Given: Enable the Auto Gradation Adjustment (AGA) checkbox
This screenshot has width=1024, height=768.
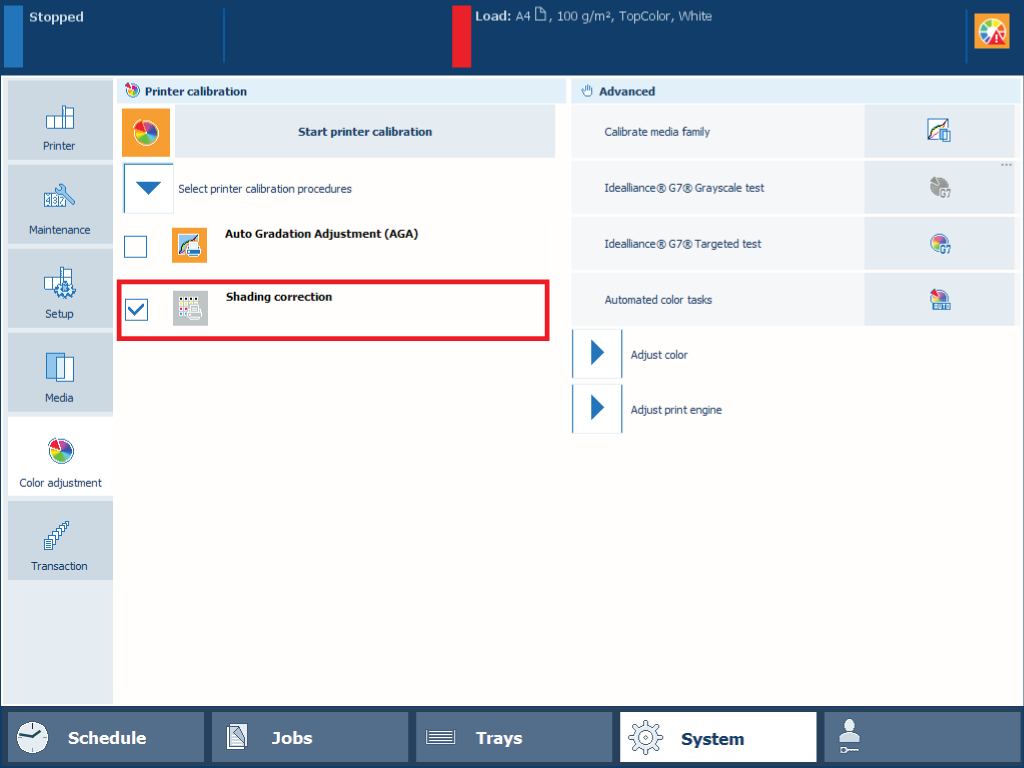Looking at the screenshot, I should tap(136, 246).
